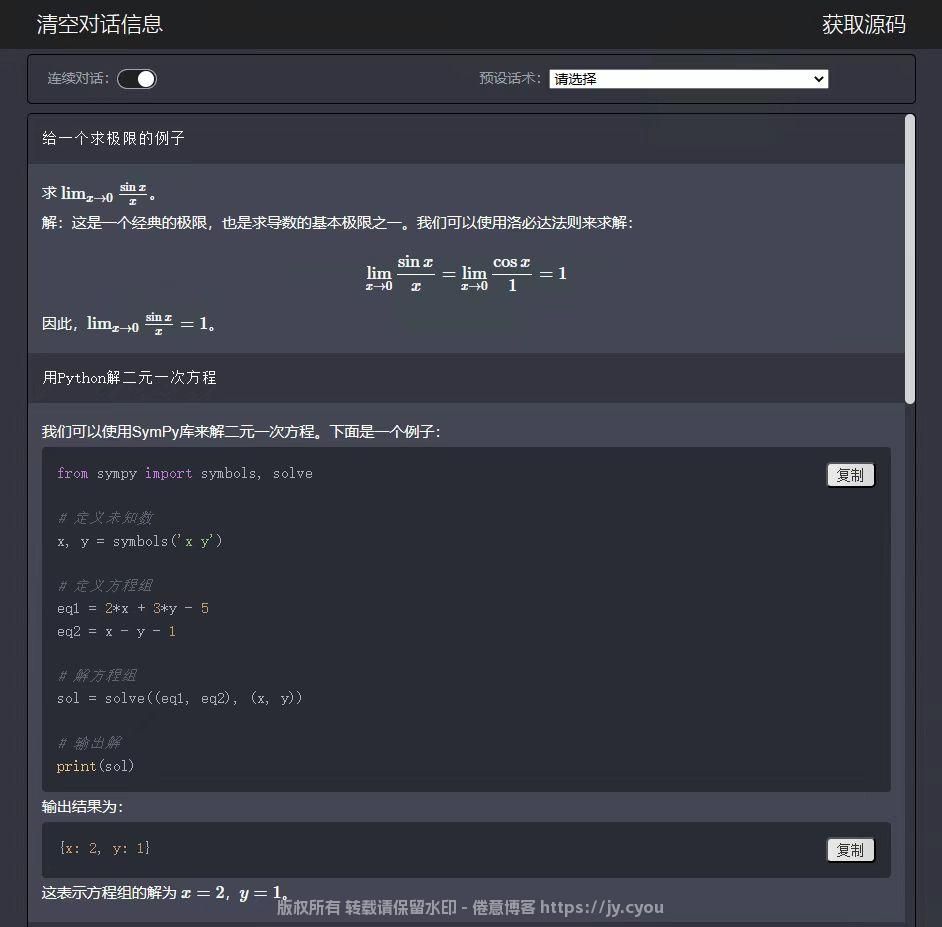The height and width of the screenshot is (927, 942).
Task: Click the 预设话术 label text
Action: pyautogui.click(x=509, y=79)
